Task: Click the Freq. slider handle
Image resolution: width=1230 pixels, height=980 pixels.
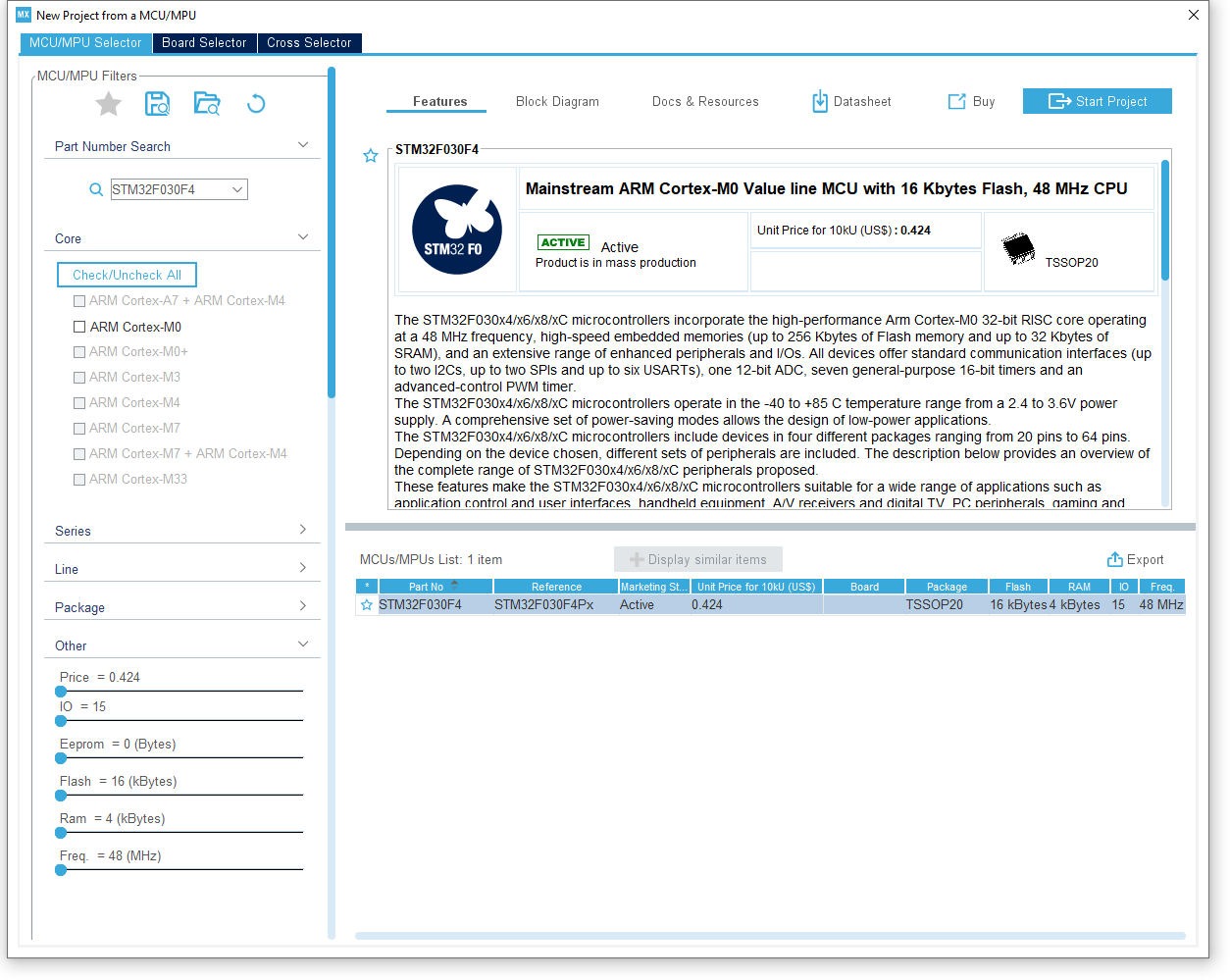Action: (x=61, y=870)
